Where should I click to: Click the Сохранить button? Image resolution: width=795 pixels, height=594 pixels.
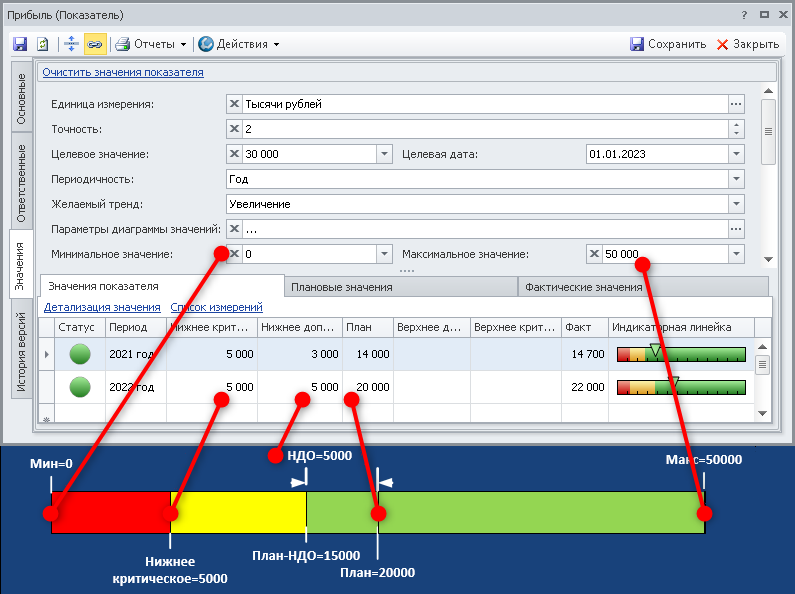pos(668,44)
